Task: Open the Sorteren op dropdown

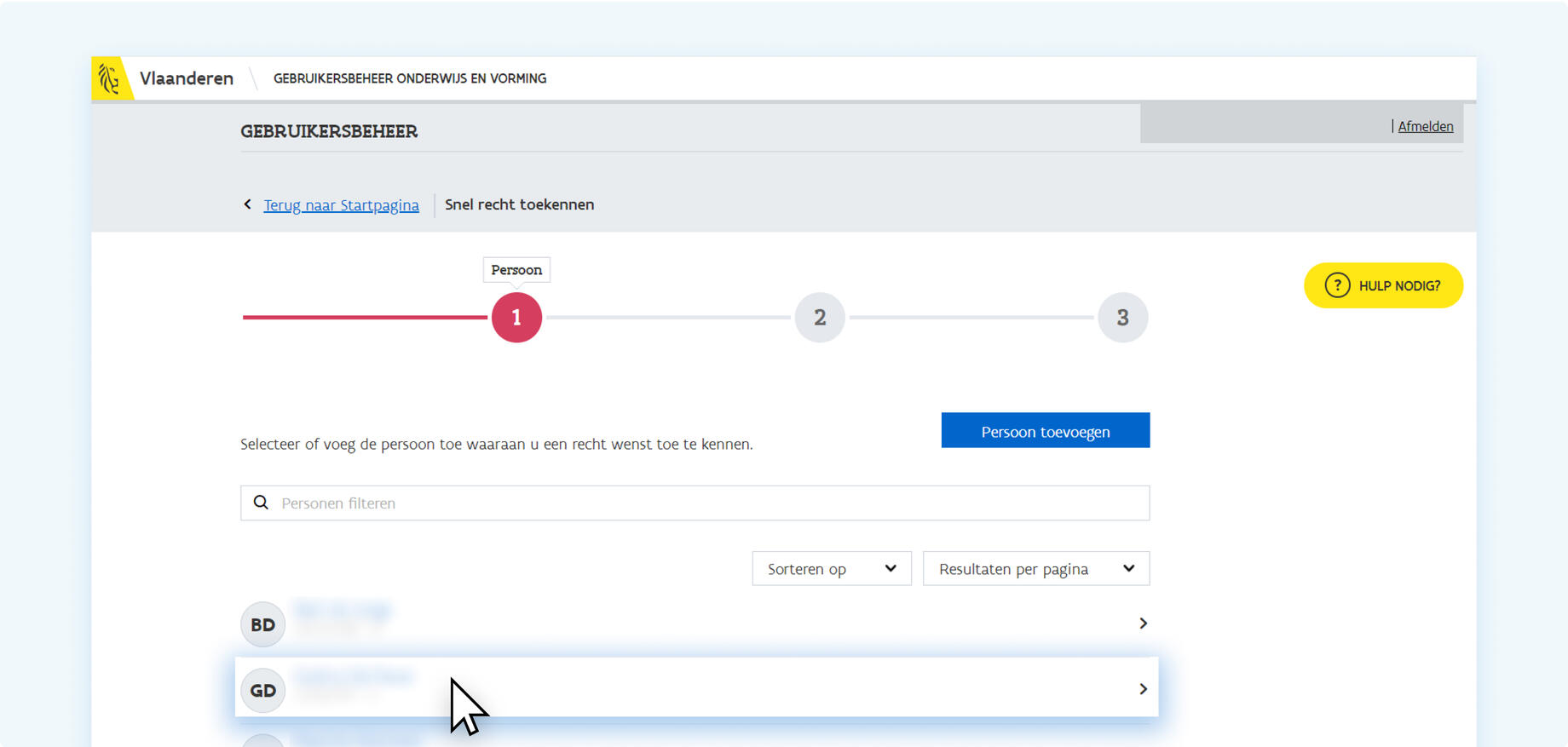Action: point(832,569)
